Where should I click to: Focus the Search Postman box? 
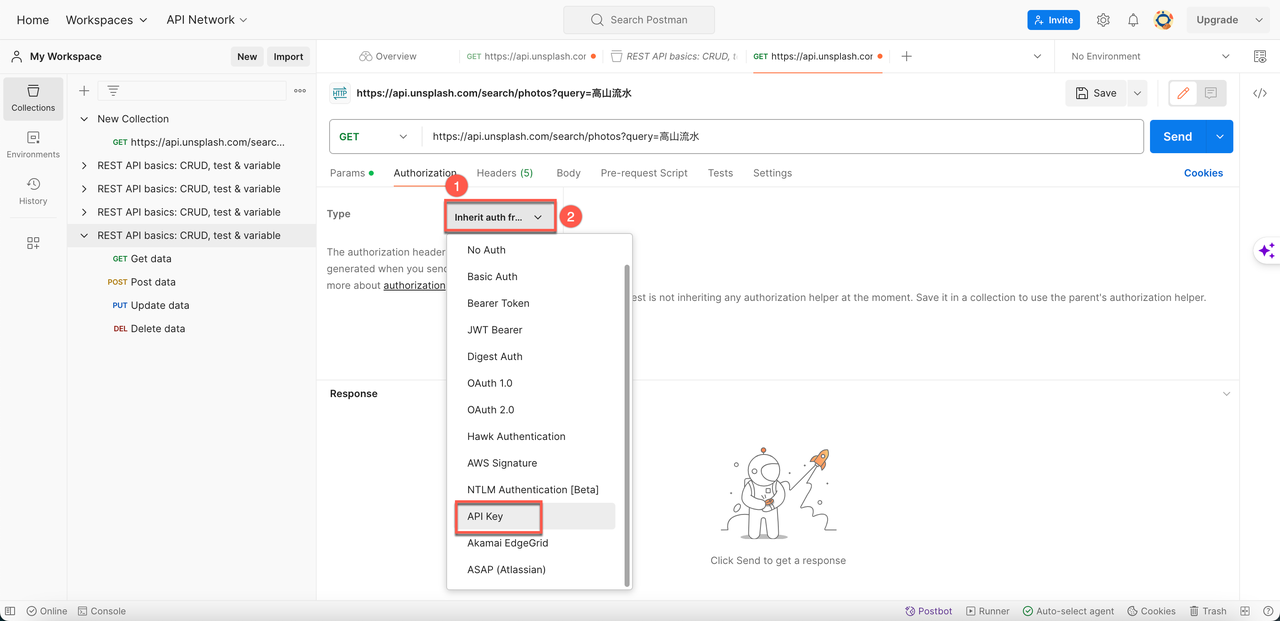[x=639, y=20]
